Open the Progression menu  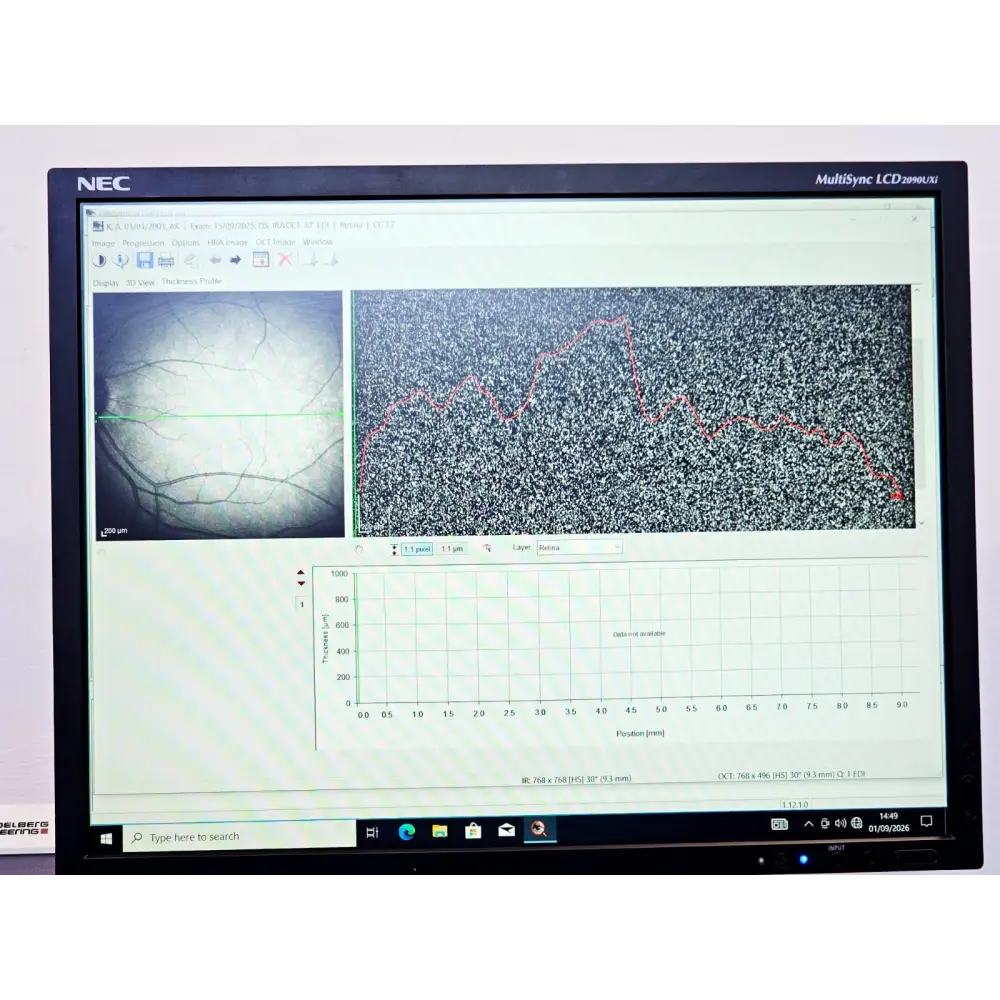point(143,243)
